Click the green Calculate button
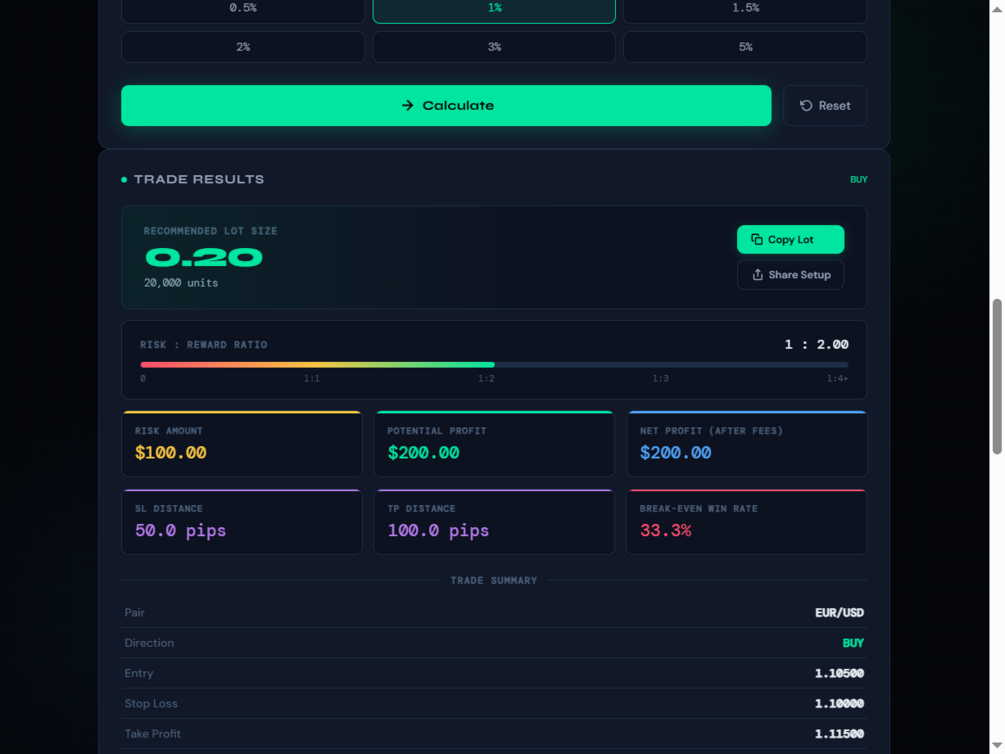 pyautogui.click(x=445, y=105)
